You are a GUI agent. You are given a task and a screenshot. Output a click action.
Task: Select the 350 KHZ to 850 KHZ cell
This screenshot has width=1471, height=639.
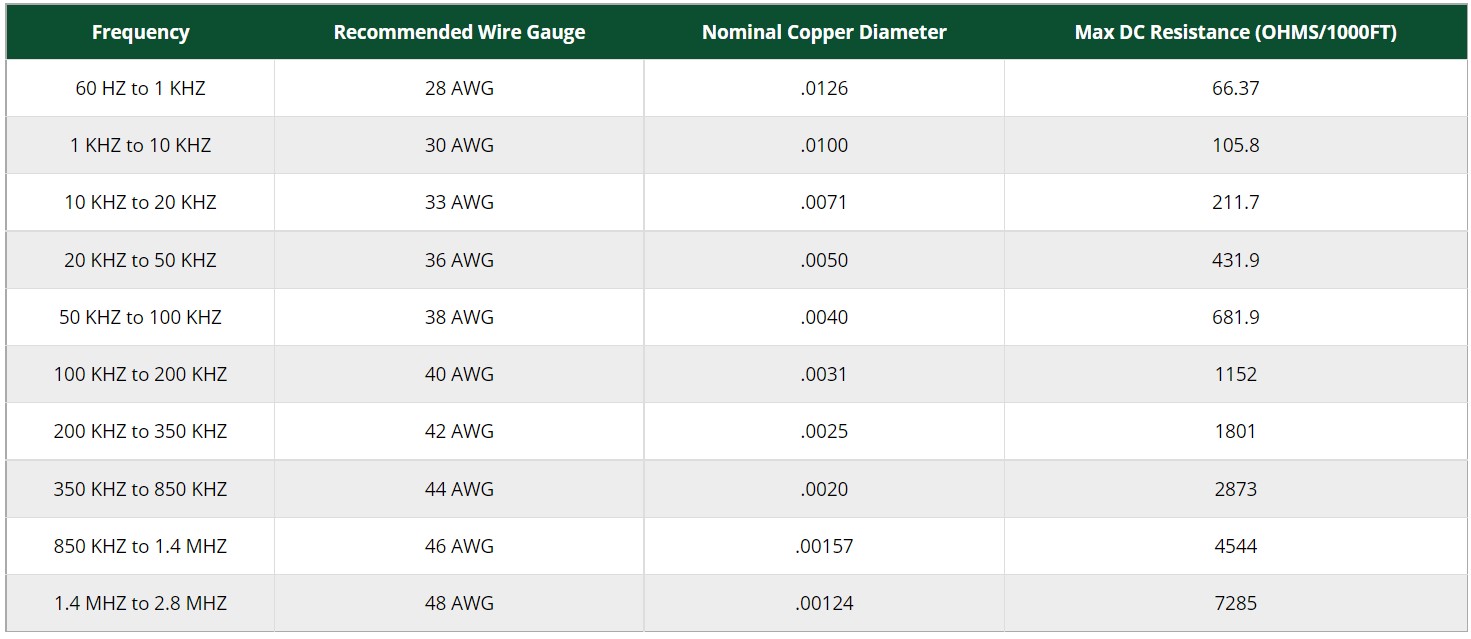click(x=140, y=489)
